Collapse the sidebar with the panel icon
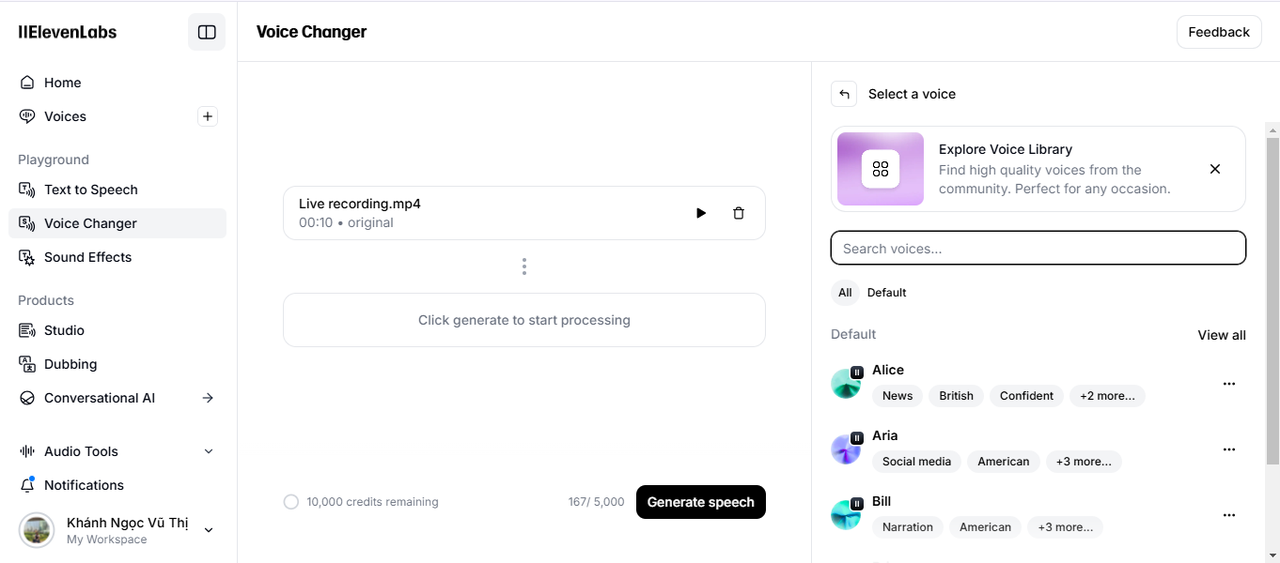Image resolution: width=1280 pixels, height=563 pixels. 207,32
